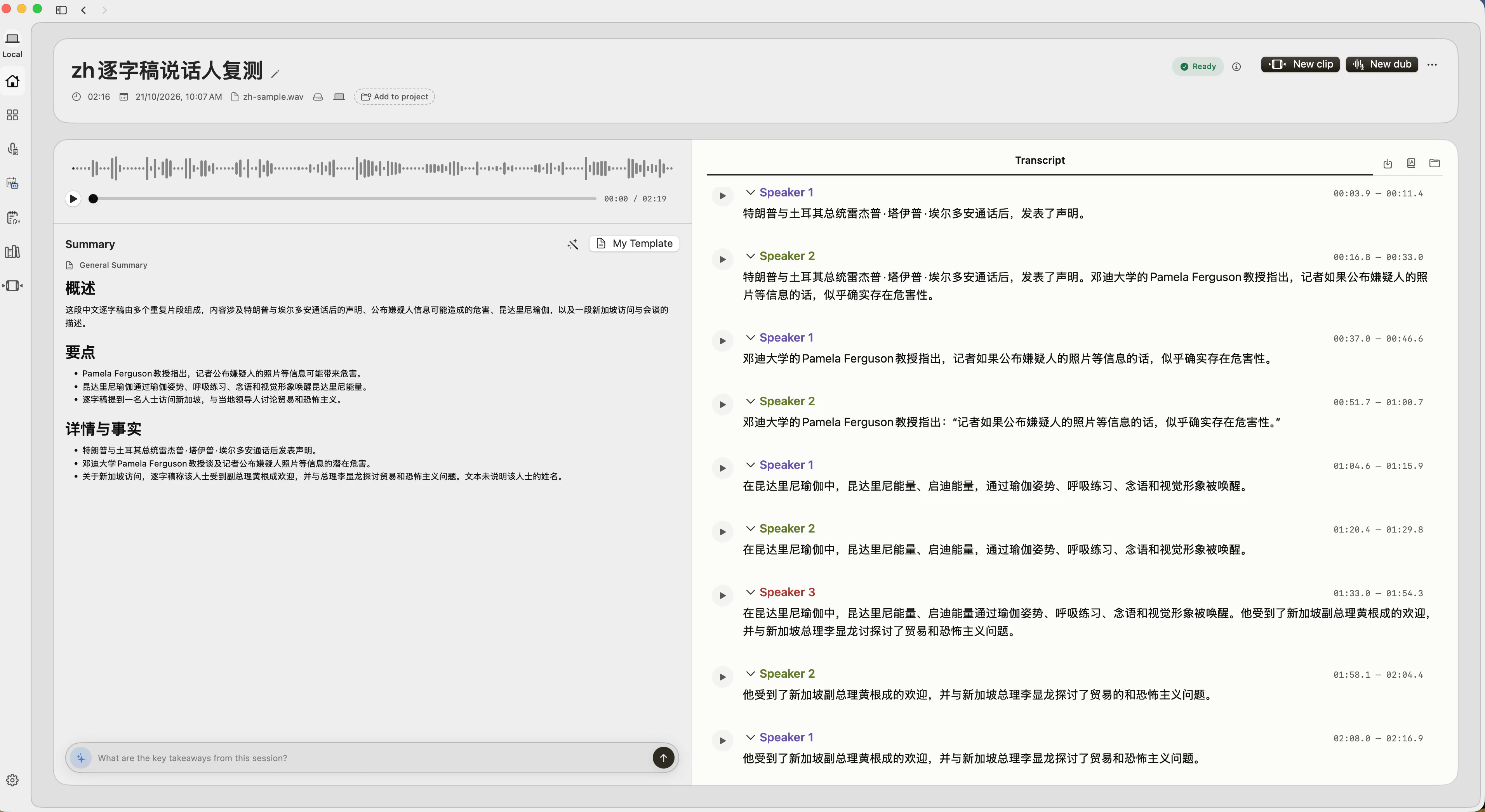
Task: Play the Speaker 1 segment at 01:04.6
Action: click(x=722, y=468)
